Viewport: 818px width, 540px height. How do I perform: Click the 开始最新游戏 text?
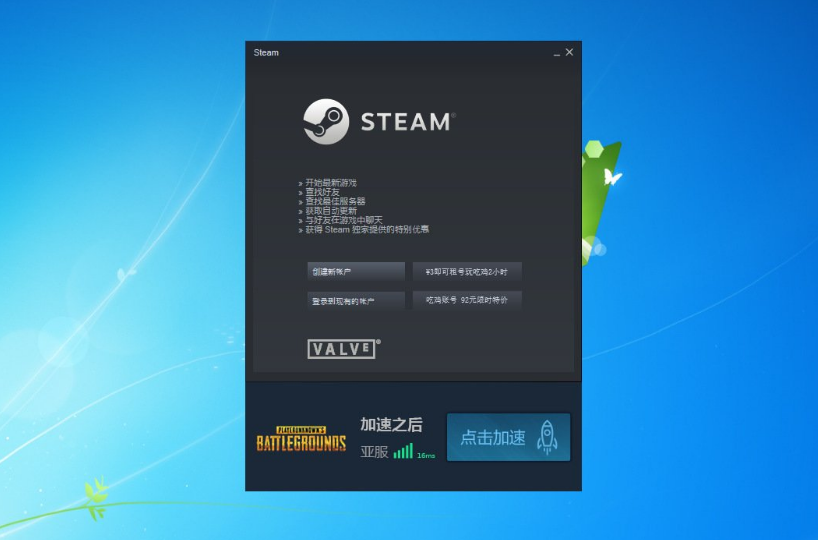[x=331, y=183]
